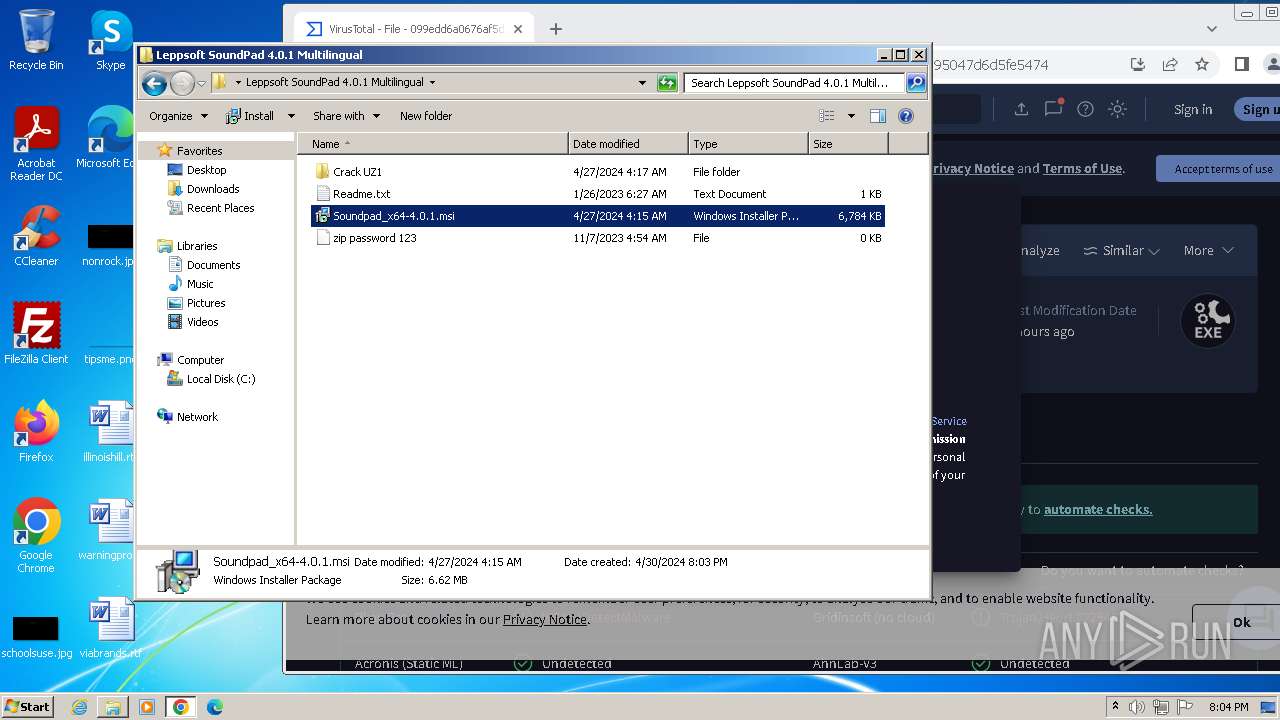
Task: Click Network in the navigation pane
Action: 197,417
